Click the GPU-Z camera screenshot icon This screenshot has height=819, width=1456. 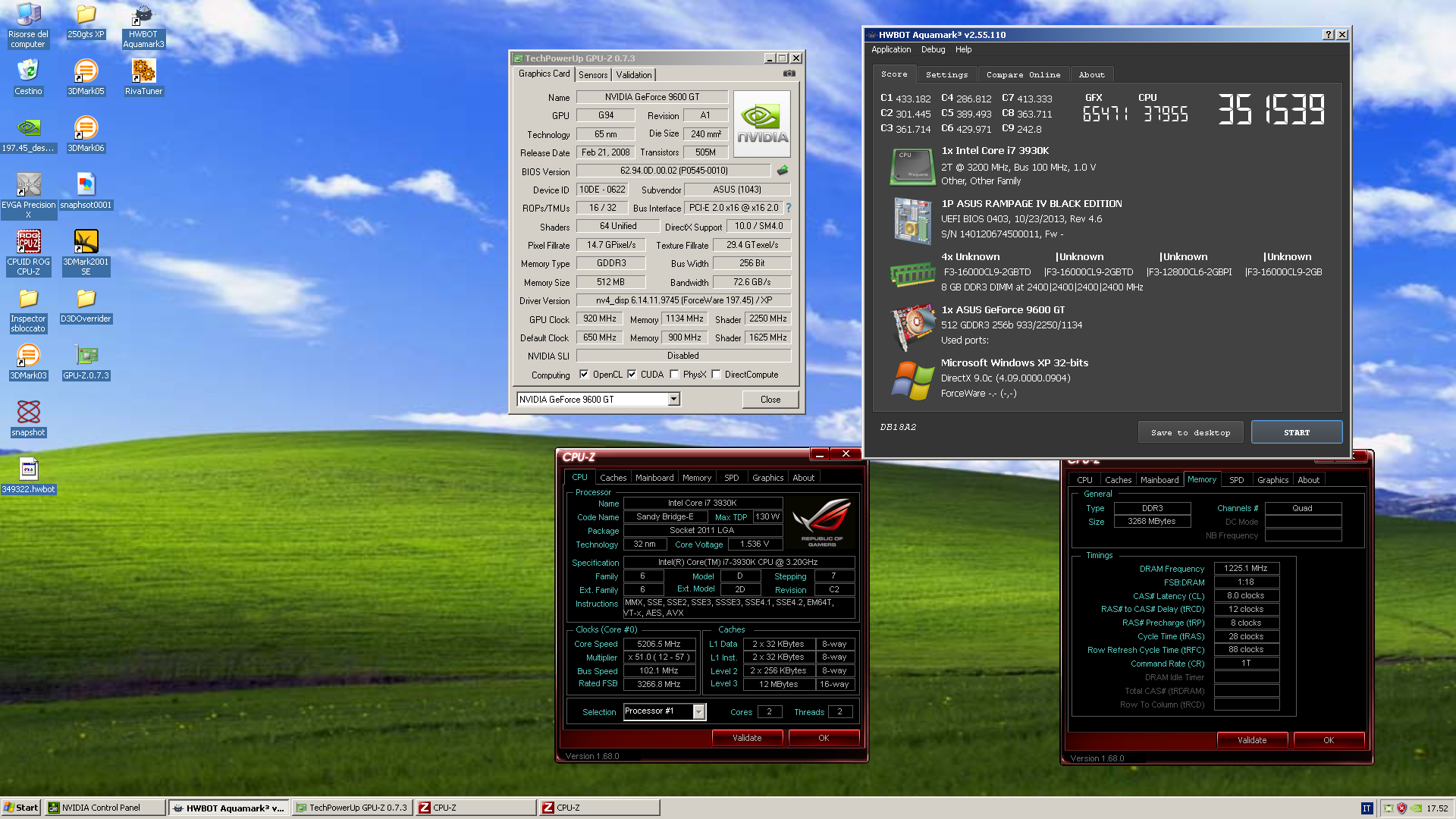789,74
